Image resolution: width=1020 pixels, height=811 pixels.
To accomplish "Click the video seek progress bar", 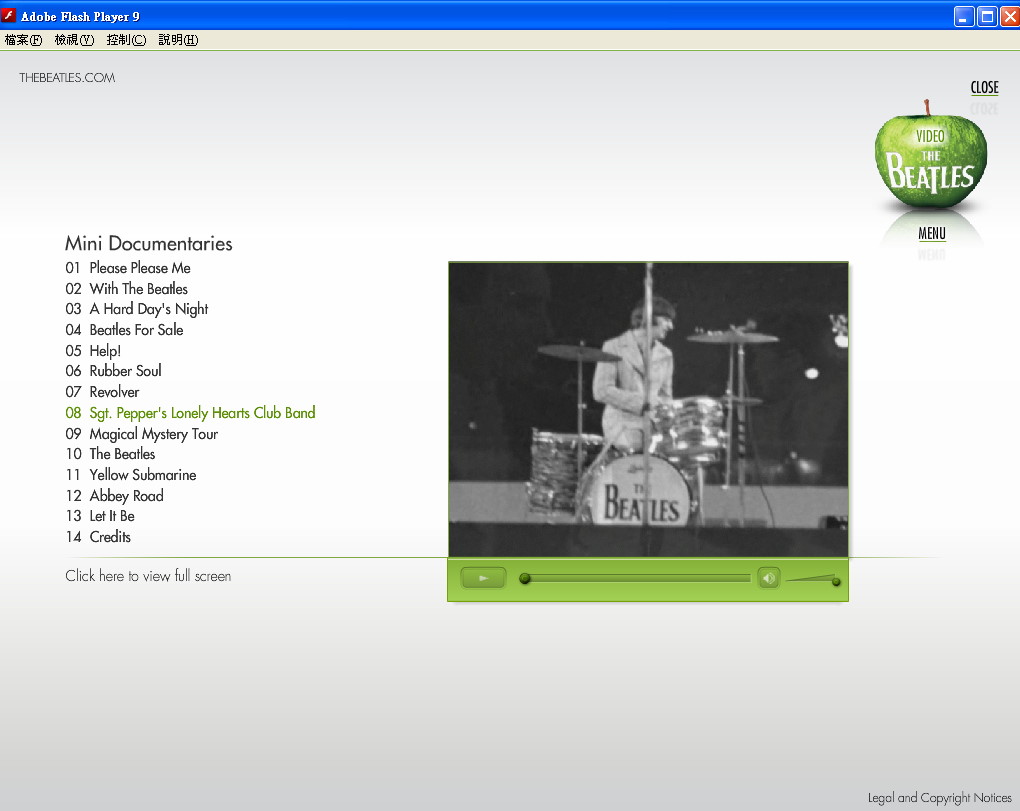I will coord(637,578).
